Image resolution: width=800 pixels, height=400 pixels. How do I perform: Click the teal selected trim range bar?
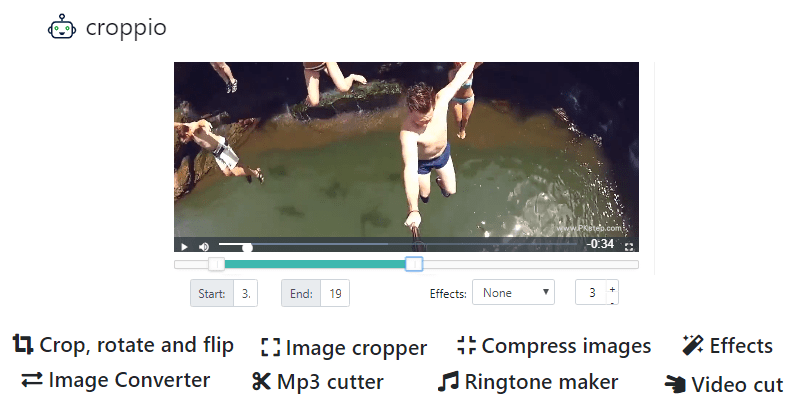click(315, 264)
